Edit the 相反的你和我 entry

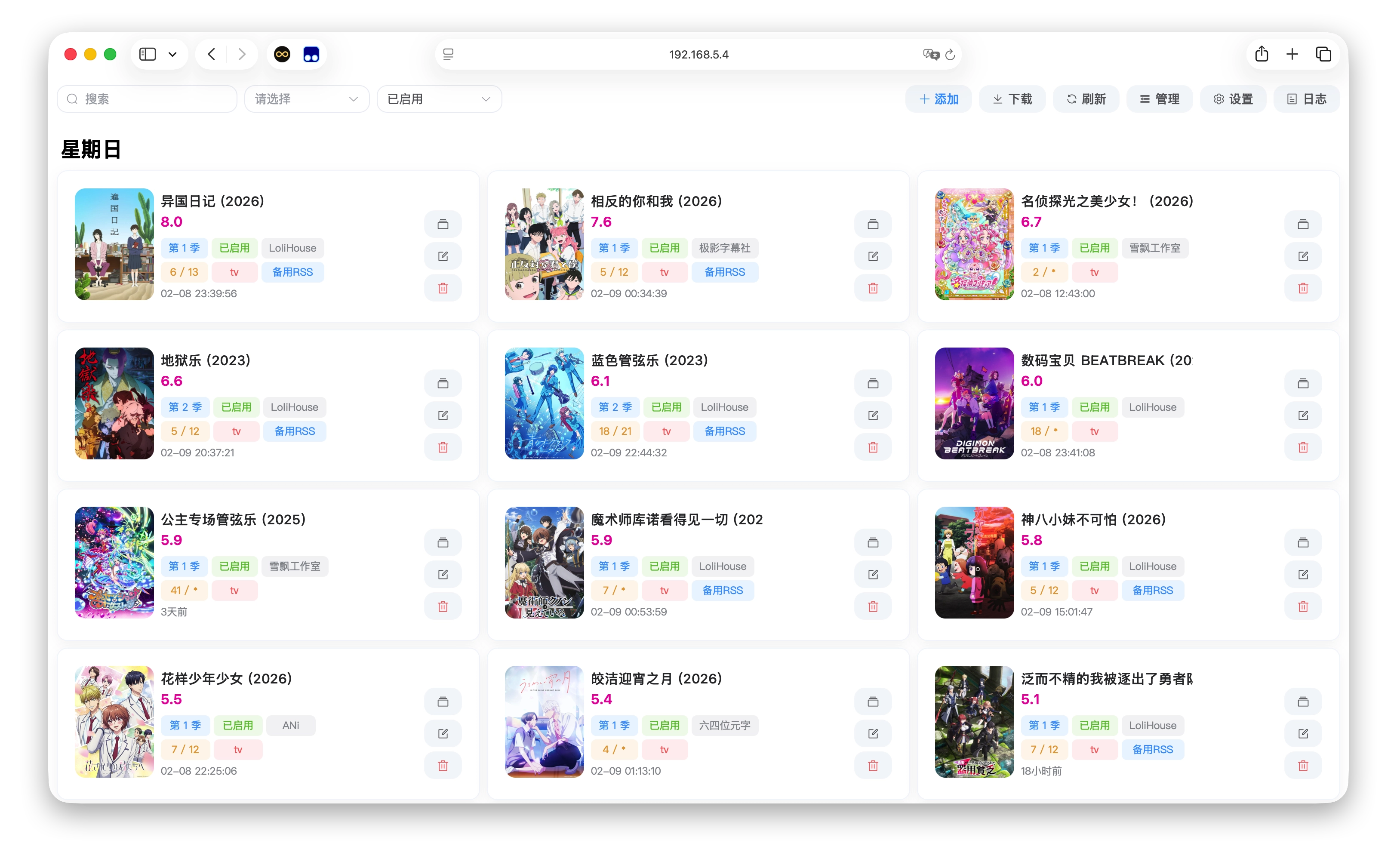873,256
